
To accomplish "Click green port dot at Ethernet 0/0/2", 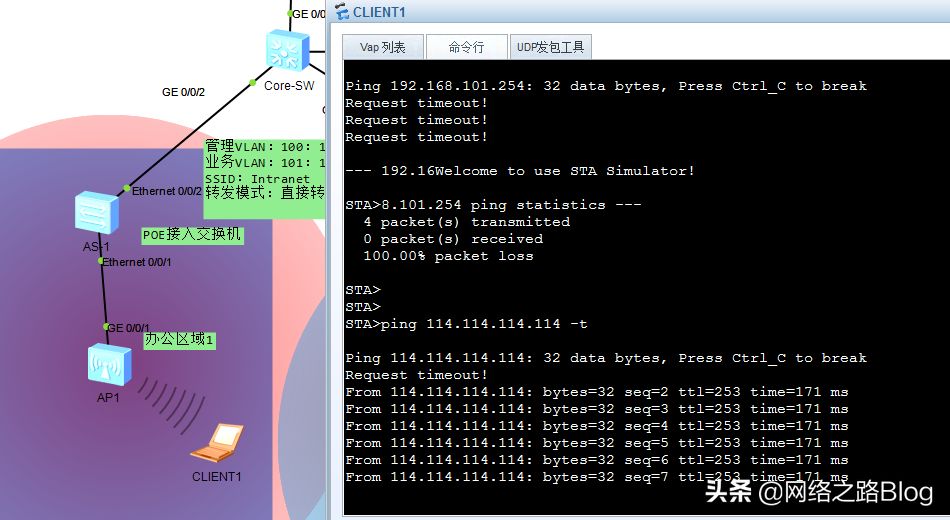I will [x=127, y=188].
